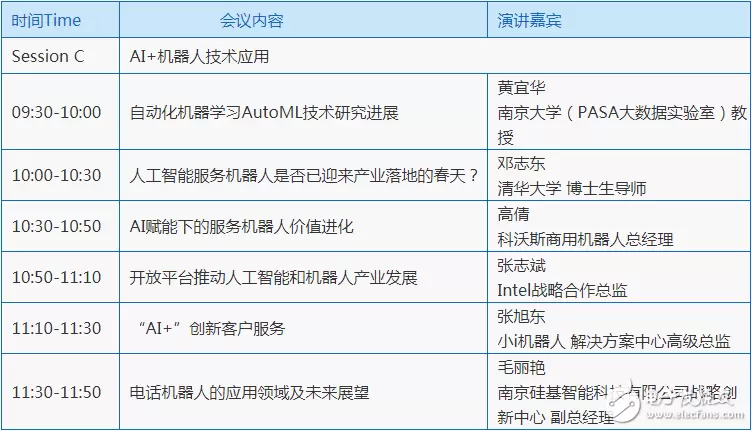Select the AI+机器人技术应用 session title

pyautogui.click(x=199, y=56)
